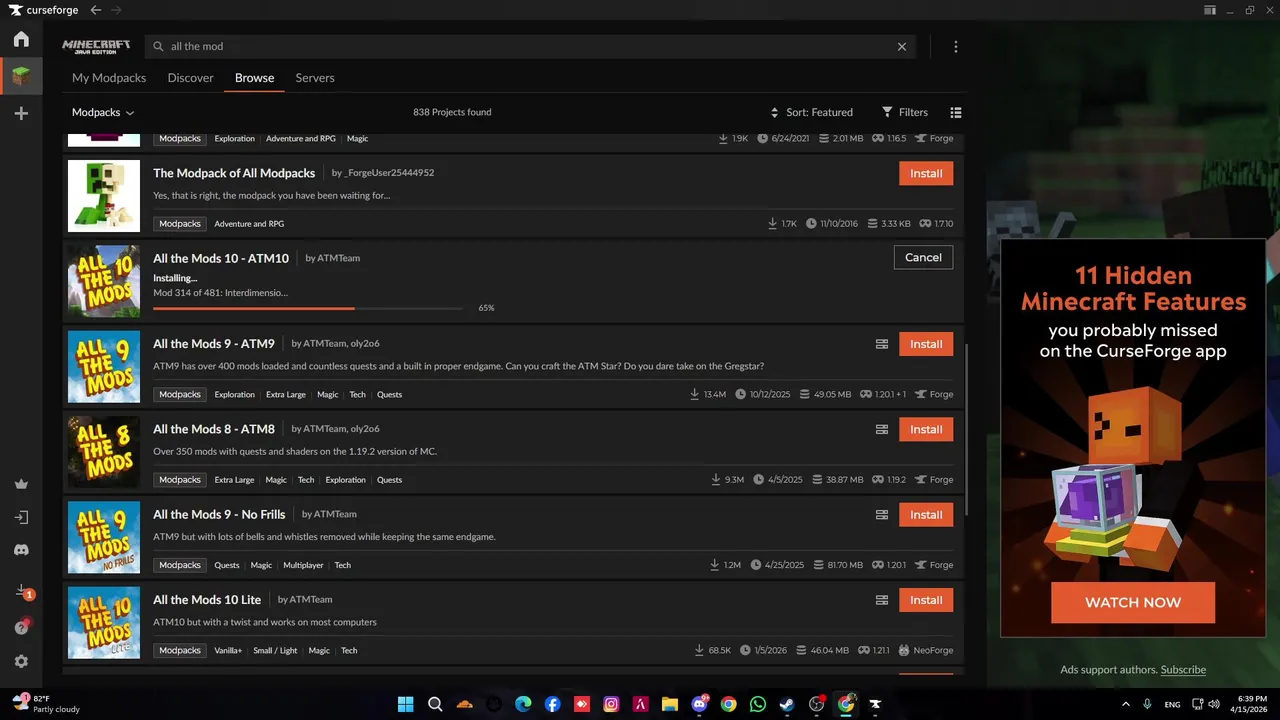The width and height of the screenshot is (1280, 720).
Task: Open WhatsApp from the taskbar
Action: click(x=757, y=704)
